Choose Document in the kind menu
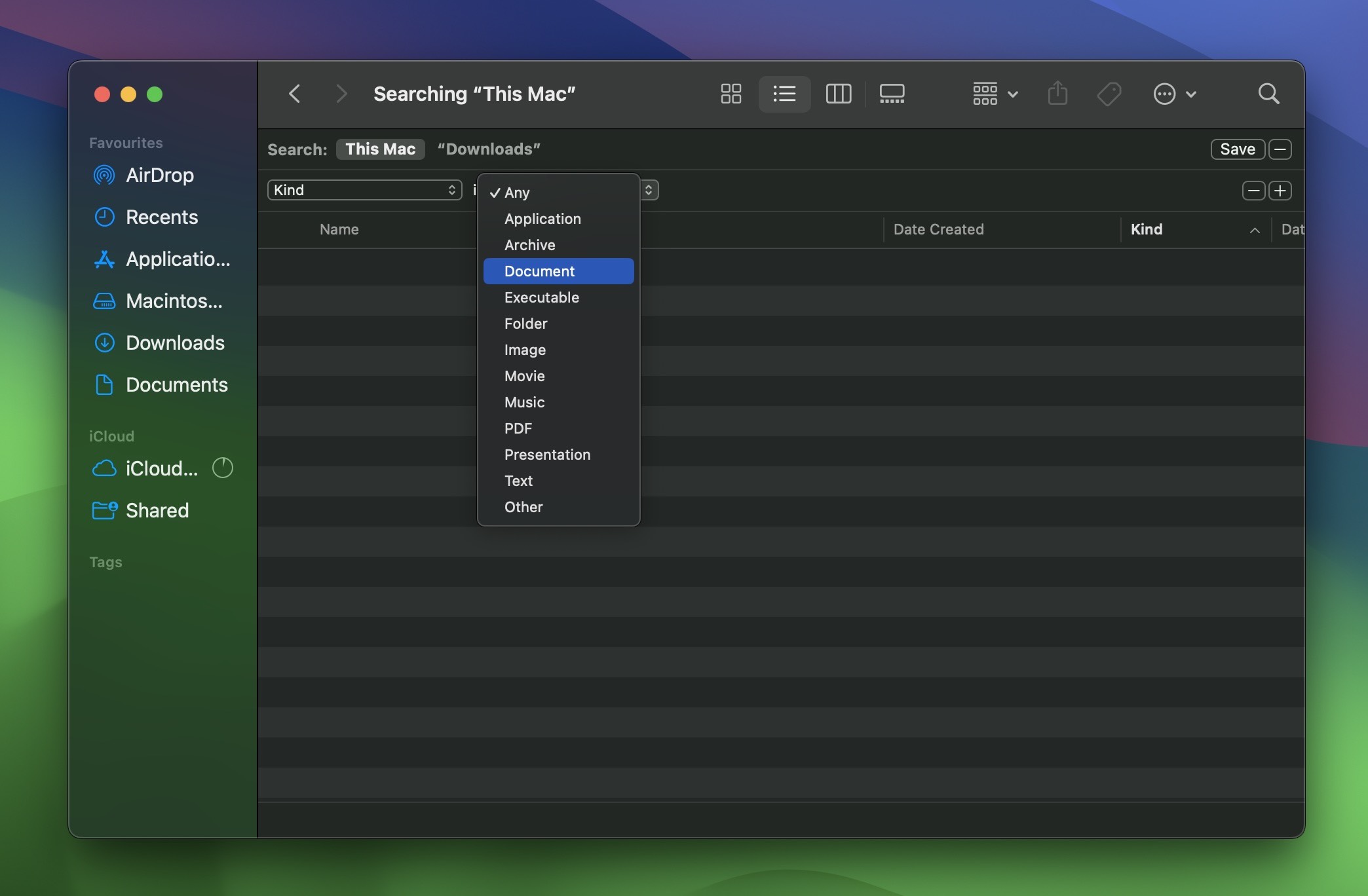The width and height of the screenshot is (1368, 896). 558,271
